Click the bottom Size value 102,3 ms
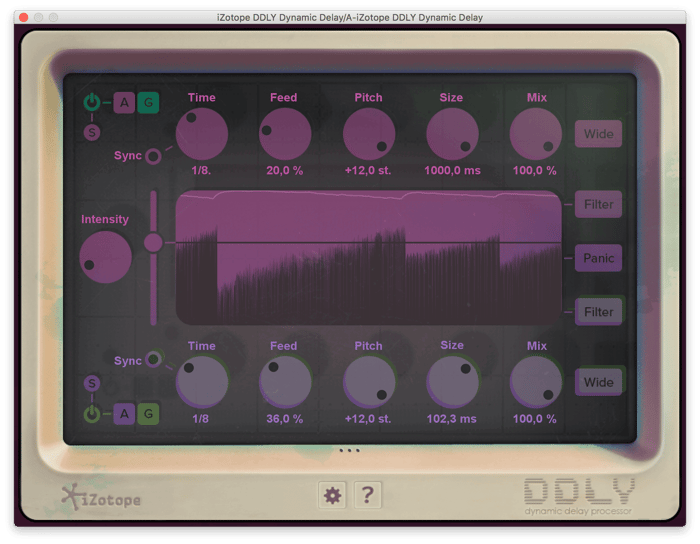This screenshot has width=700, height=544. coord(451,419)
